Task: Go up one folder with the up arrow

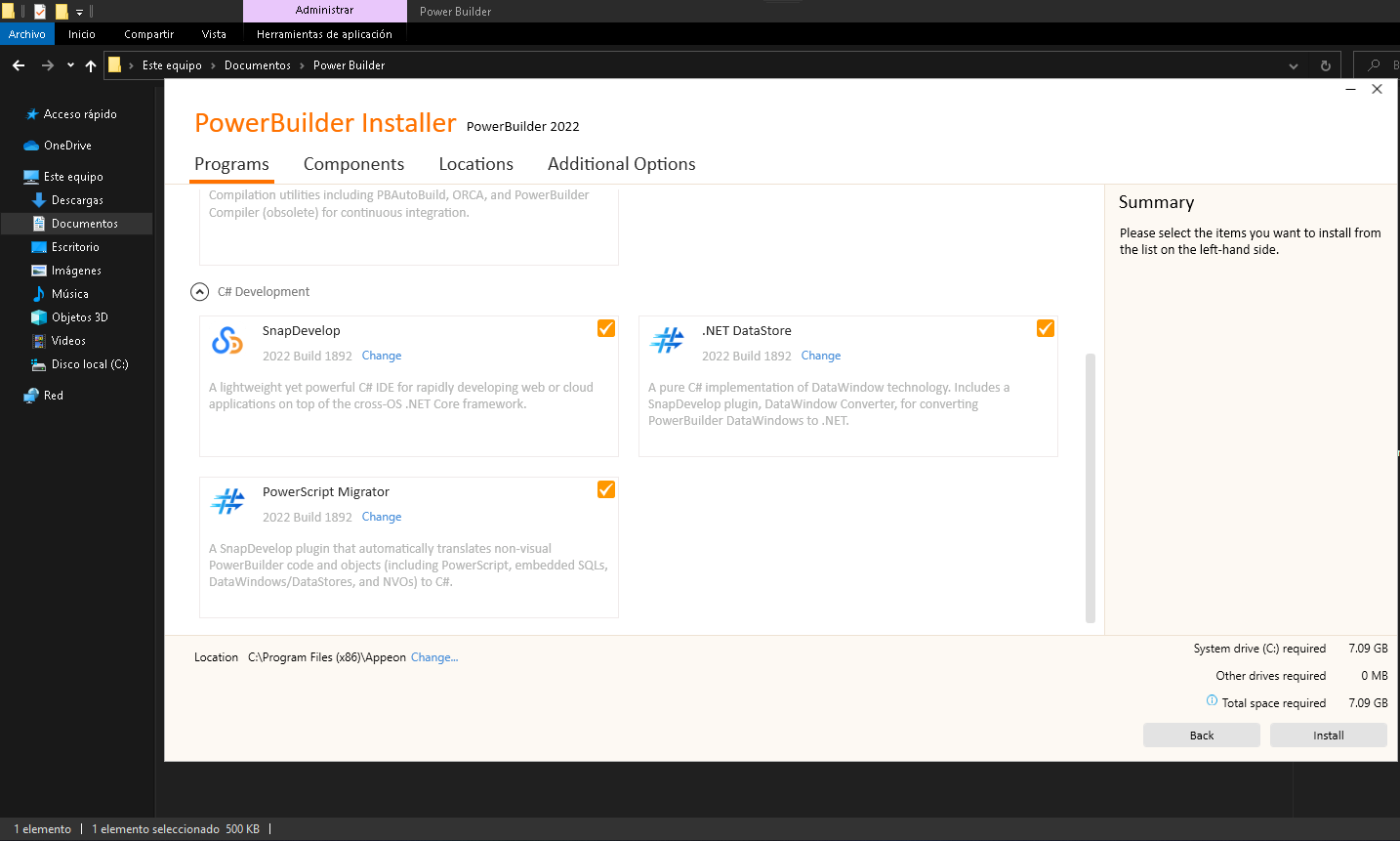Action: [x=91, y=65]
